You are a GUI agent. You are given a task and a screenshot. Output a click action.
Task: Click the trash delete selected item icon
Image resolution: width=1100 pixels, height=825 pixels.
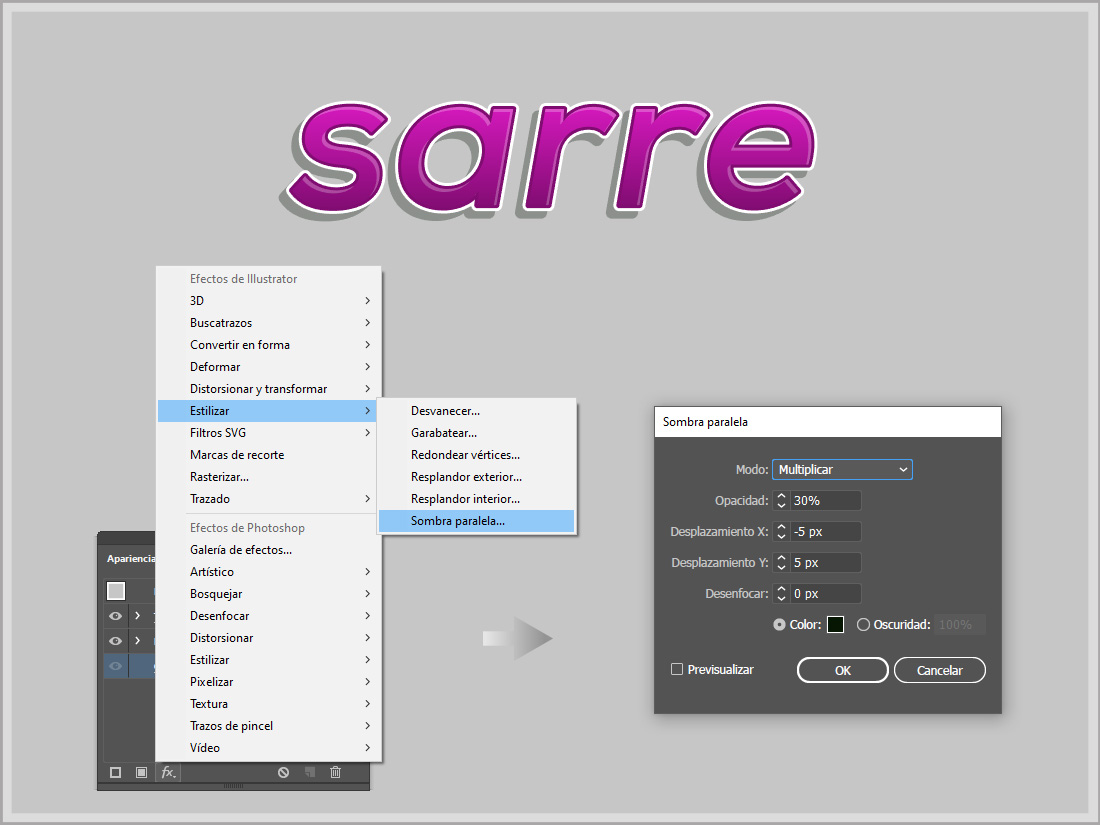[x=335, y=772]
